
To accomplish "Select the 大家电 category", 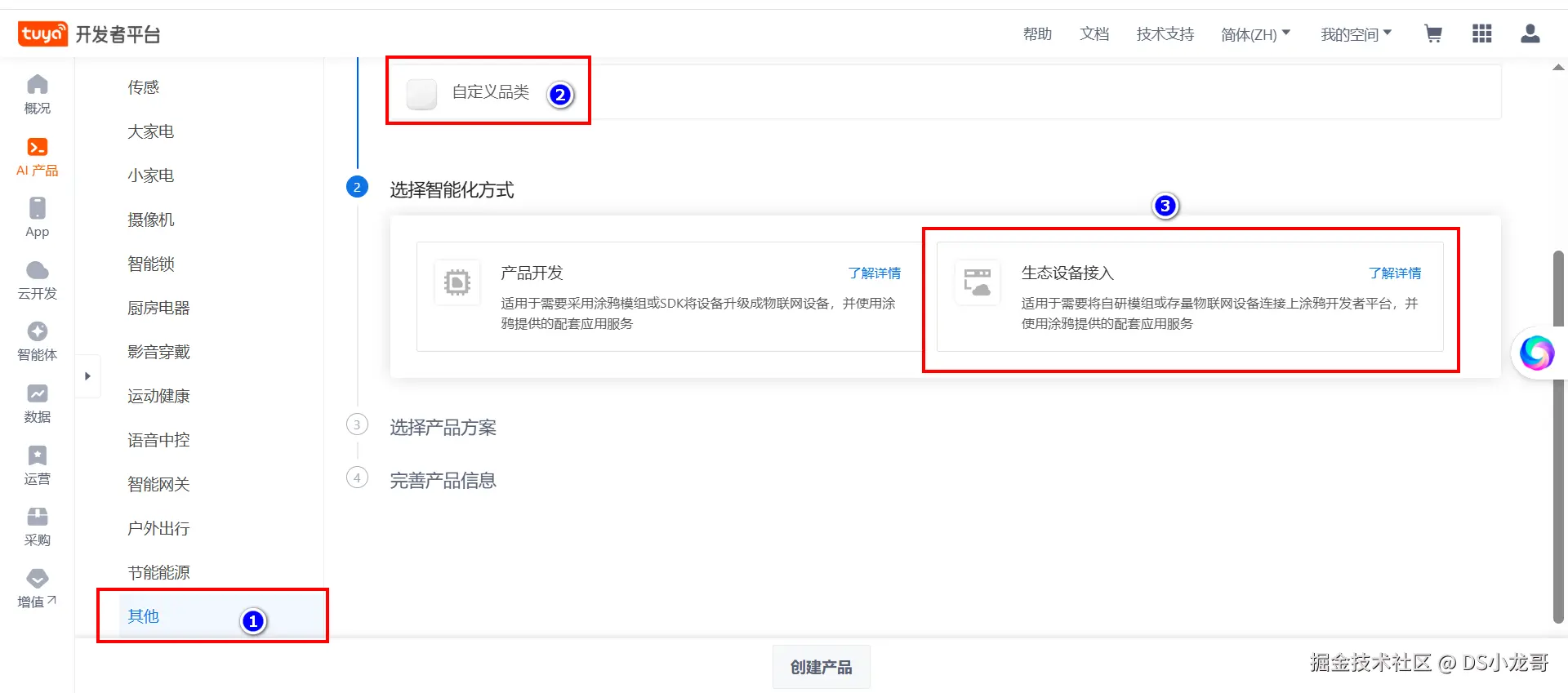I will (x=151, y=131).
